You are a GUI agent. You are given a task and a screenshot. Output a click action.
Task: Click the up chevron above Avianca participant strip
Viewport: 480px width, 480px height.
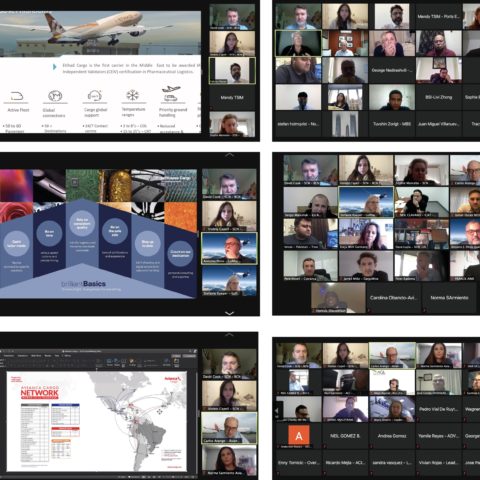229,335
